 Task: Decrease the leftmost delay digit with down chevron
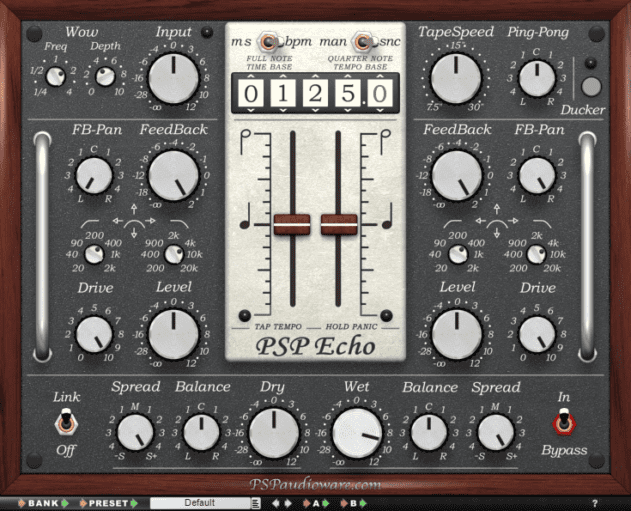[x=250, y=110]
